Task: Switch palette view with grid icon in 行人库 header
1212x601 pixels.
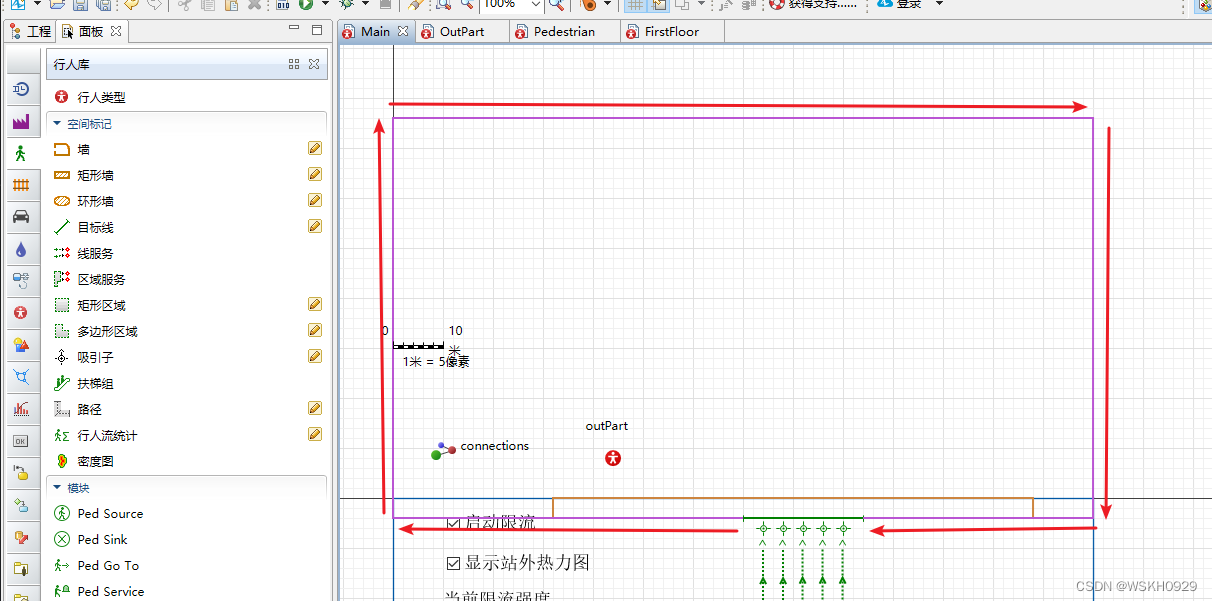Action: click(294, 64)
